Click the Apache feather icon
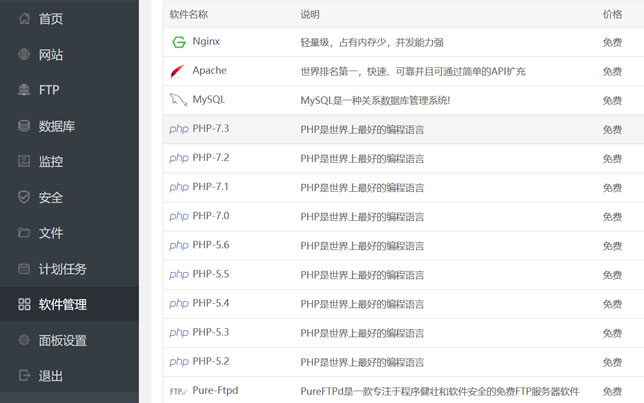 click(x=178, y=71)
